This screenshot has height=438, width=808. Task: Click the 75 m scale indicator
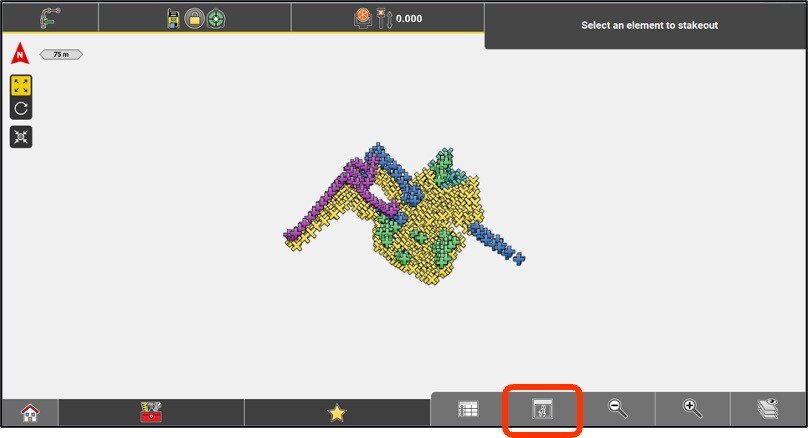[61, 54]
